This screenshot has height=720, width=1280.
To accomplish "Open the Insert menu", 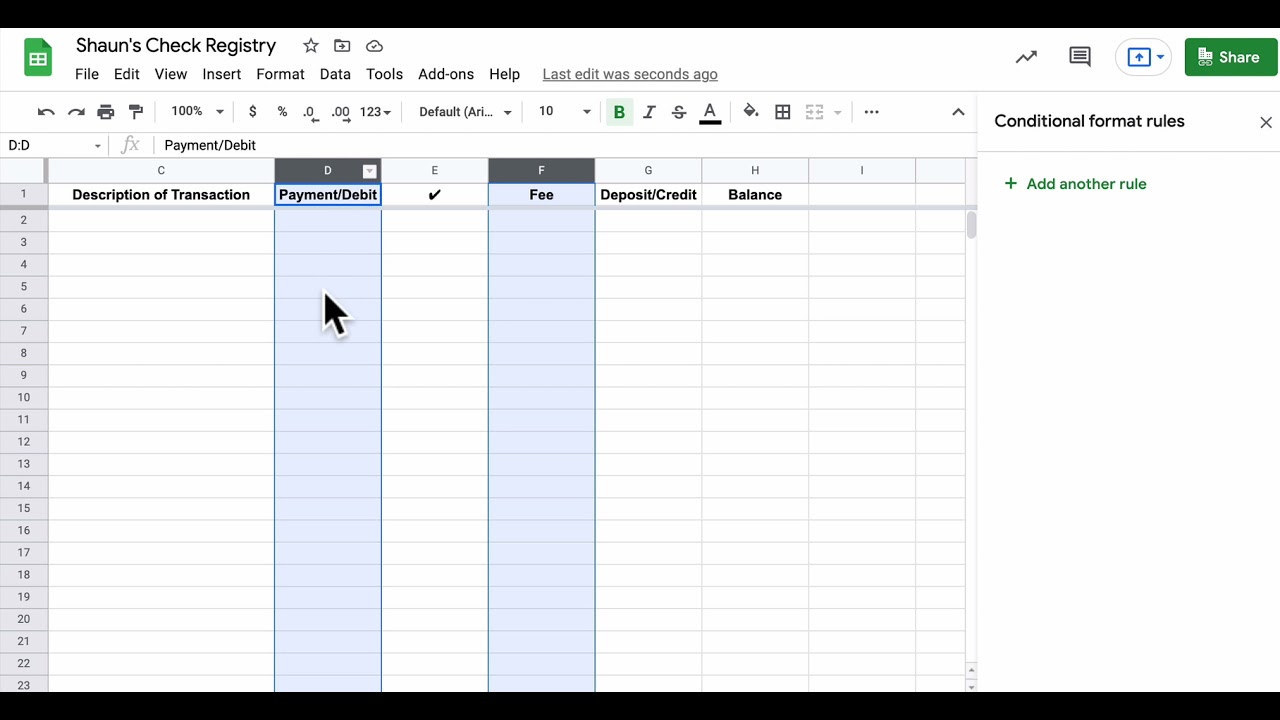I will pyautogui.click(x=221, y=74).
